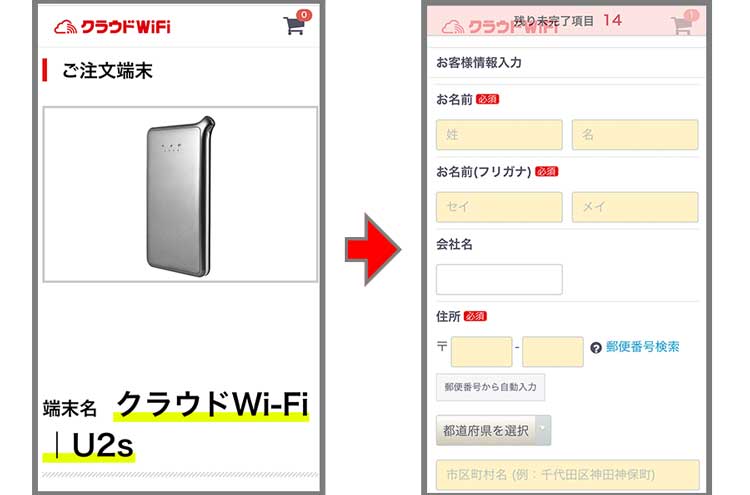Click the クラウドWiFi logo on the left screen
This screenshot has width=750, height=495.
click(112, 27)
